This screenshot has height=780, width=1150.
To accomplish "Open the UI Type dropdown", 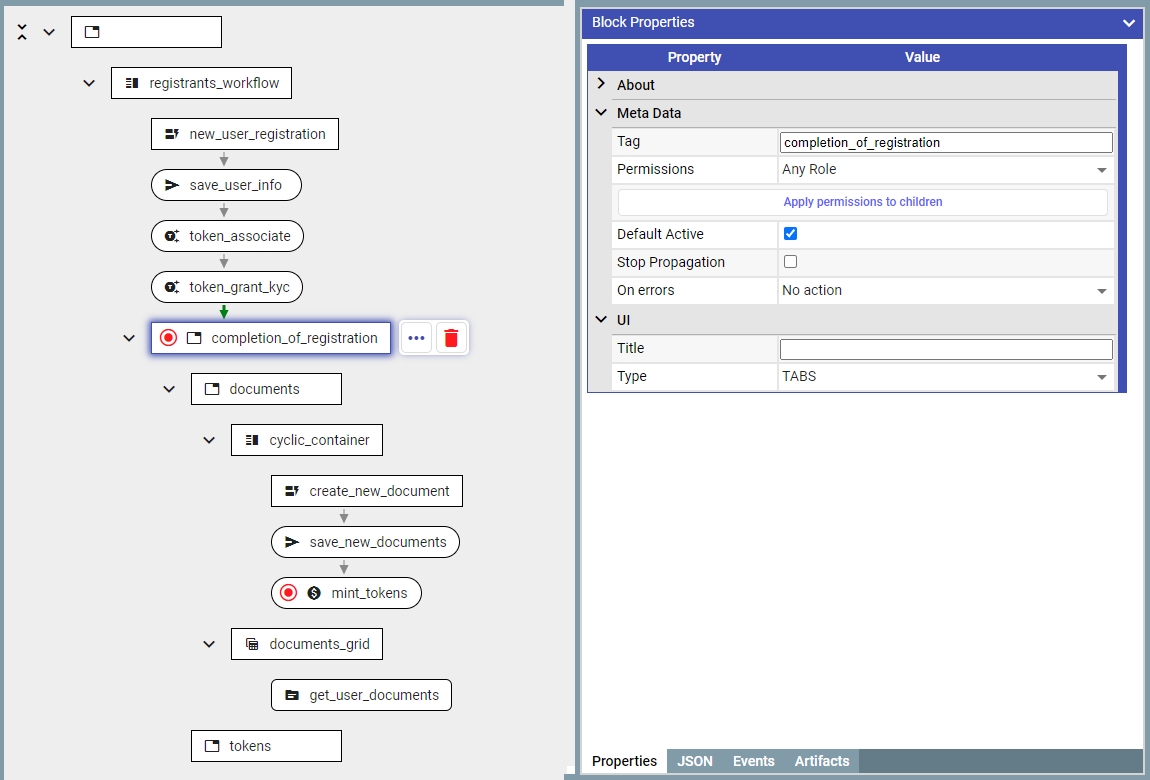I will [945, 377].
